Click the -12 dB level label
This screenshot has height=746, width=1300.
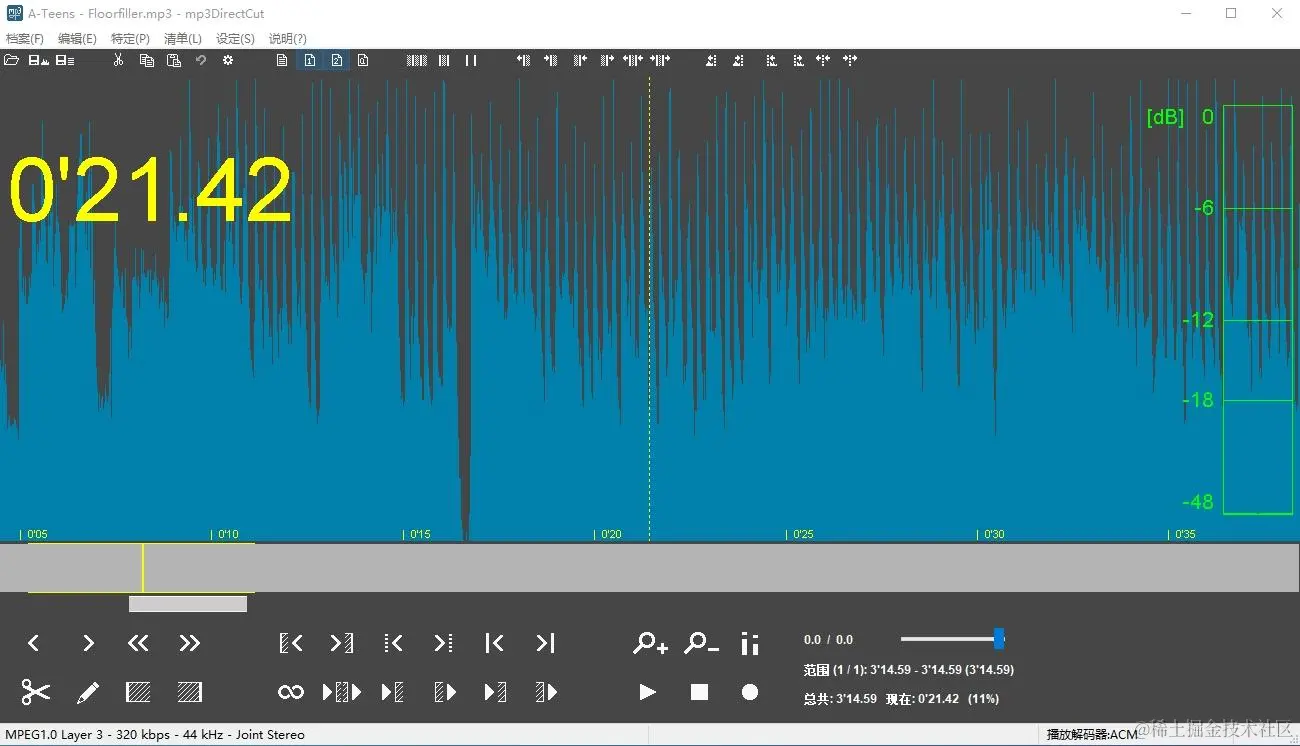pos(1197,320)
